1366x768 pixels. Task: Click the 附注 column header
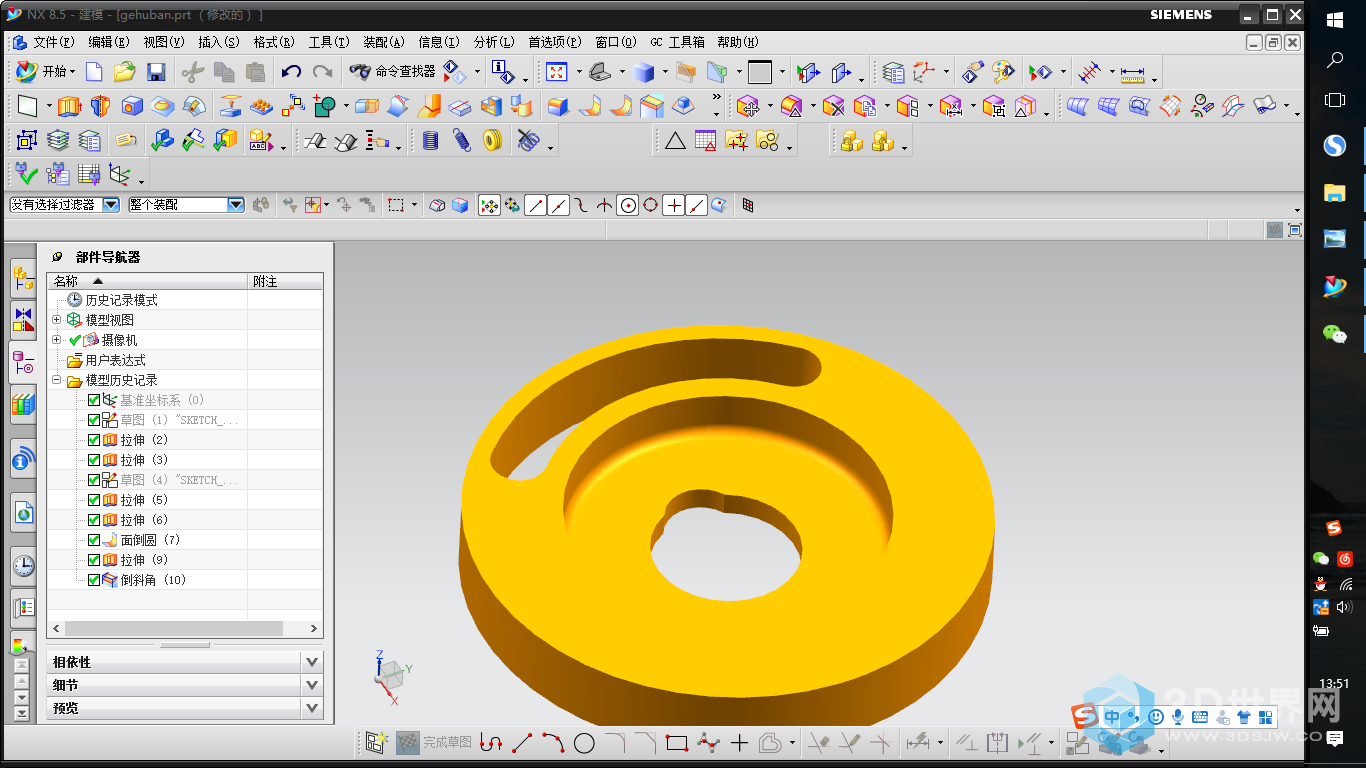[x=285, y=282]
